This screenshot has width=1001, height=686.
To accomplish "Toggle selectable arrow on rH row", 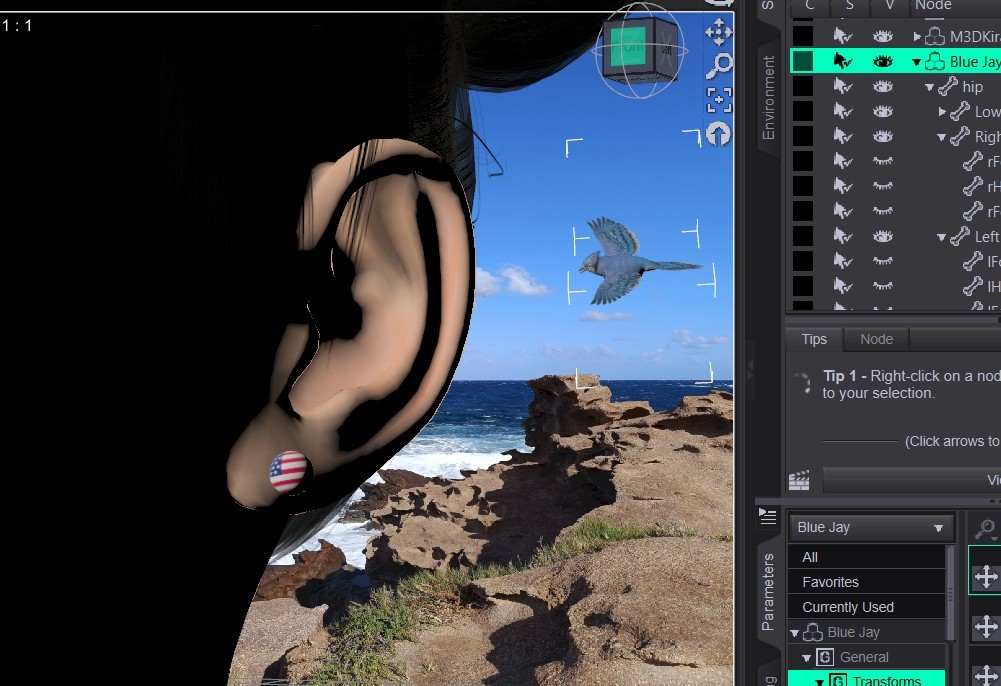I will pos(843,186).
